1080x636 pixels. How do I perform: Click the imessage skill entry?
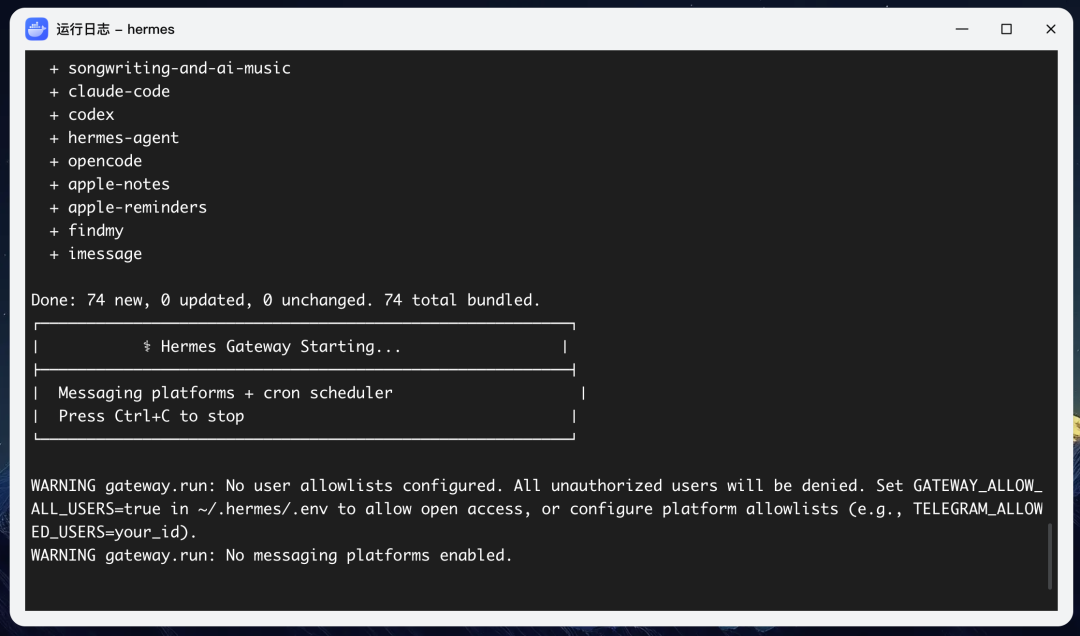tap(105, 254)
